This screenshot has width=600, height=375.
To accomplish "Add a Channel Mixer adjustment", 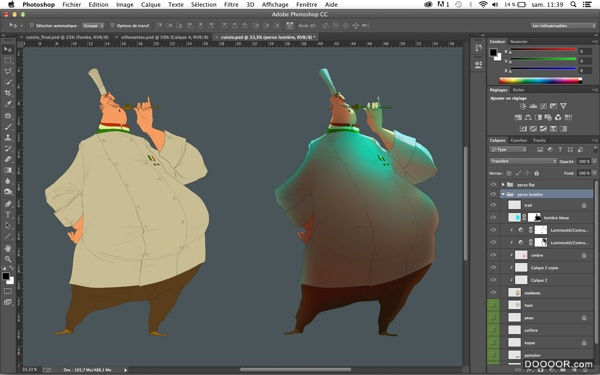I will coord(558,117).
